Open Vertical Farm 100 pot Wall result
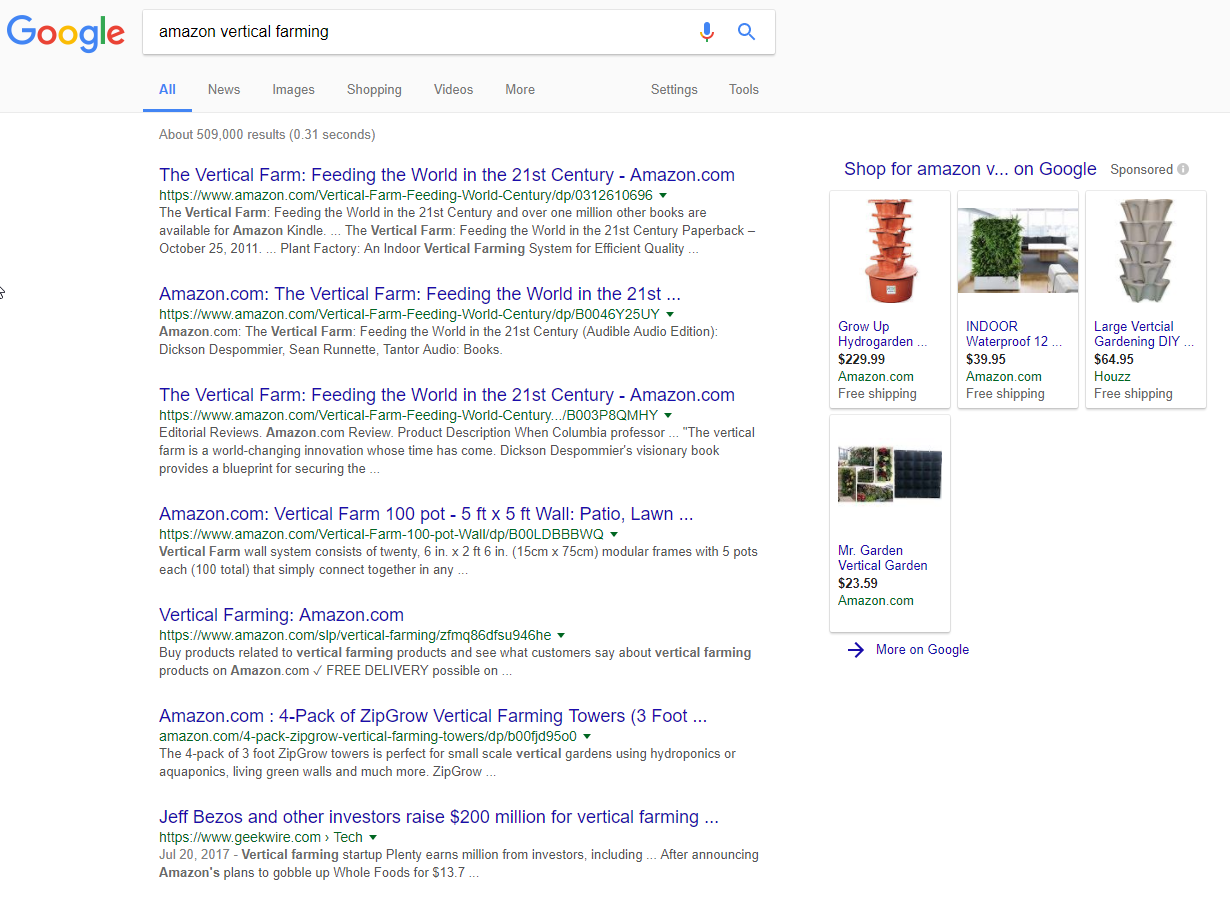This screenshot has height=897, width=1230. [426, 514]
